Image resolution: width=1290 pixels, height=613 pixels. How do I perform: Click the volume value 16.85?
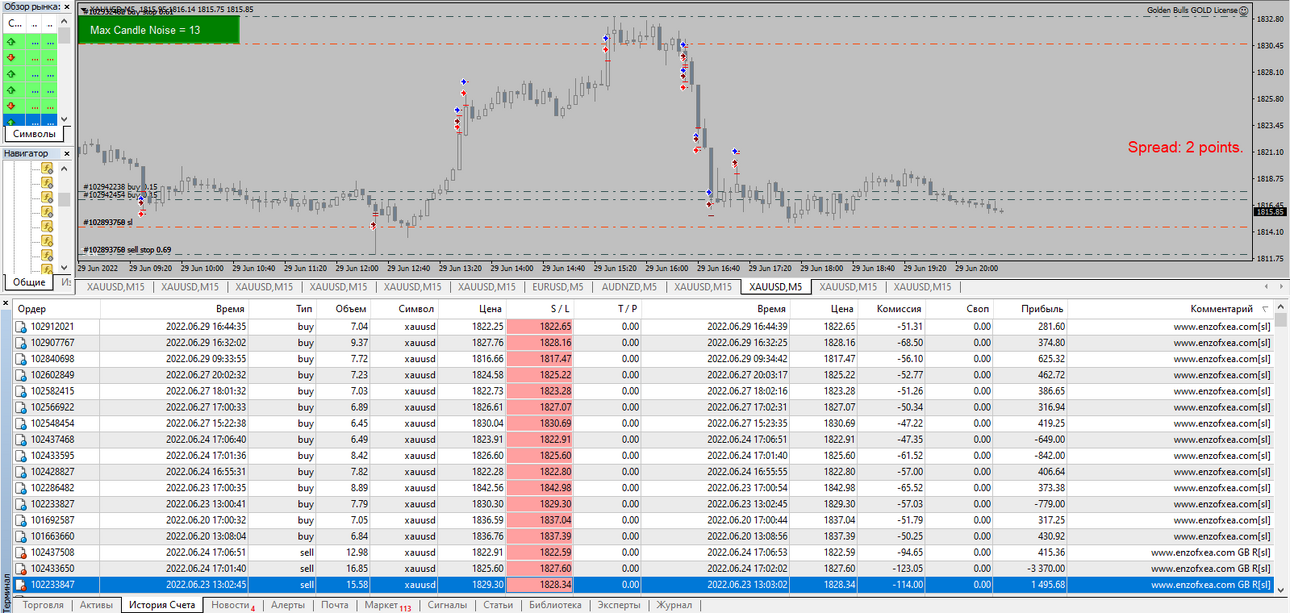354,568
